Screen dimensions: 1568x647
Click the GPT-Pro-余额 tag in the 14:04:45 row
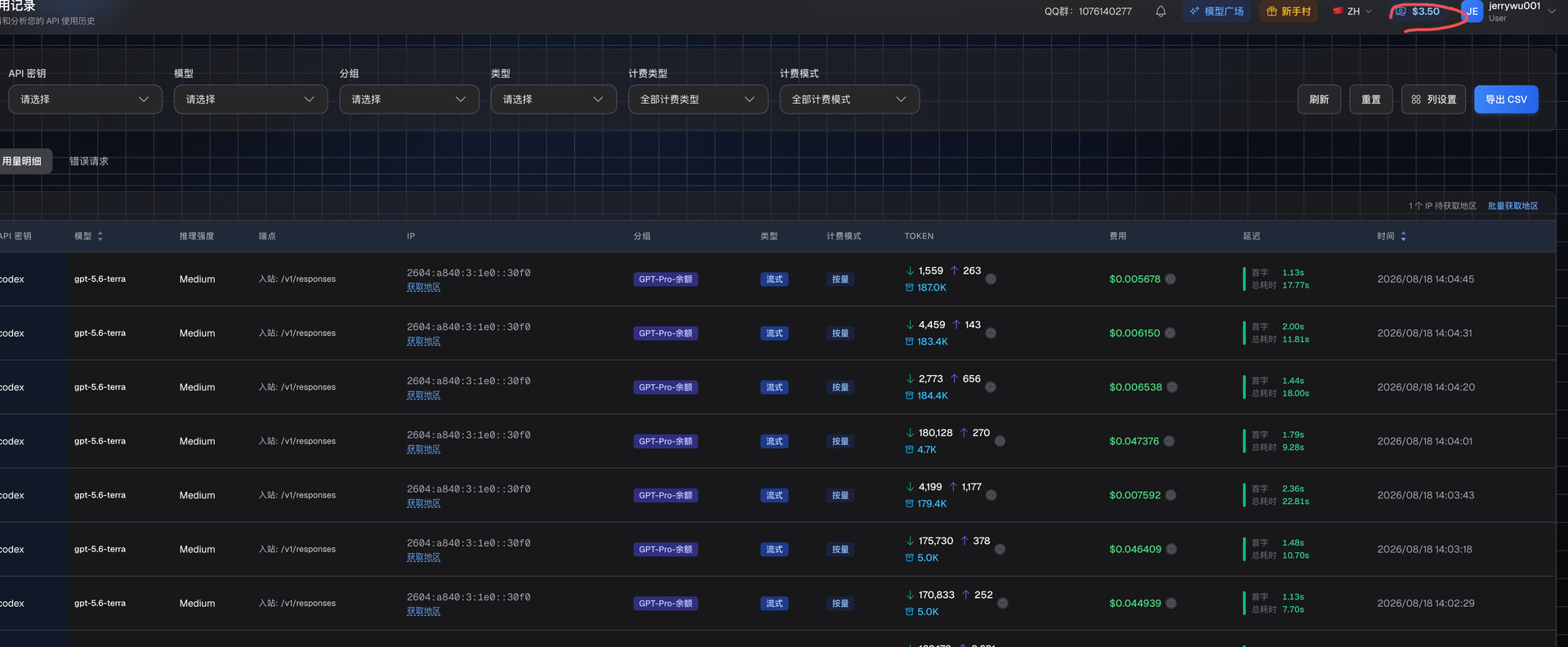coord(666,279)
